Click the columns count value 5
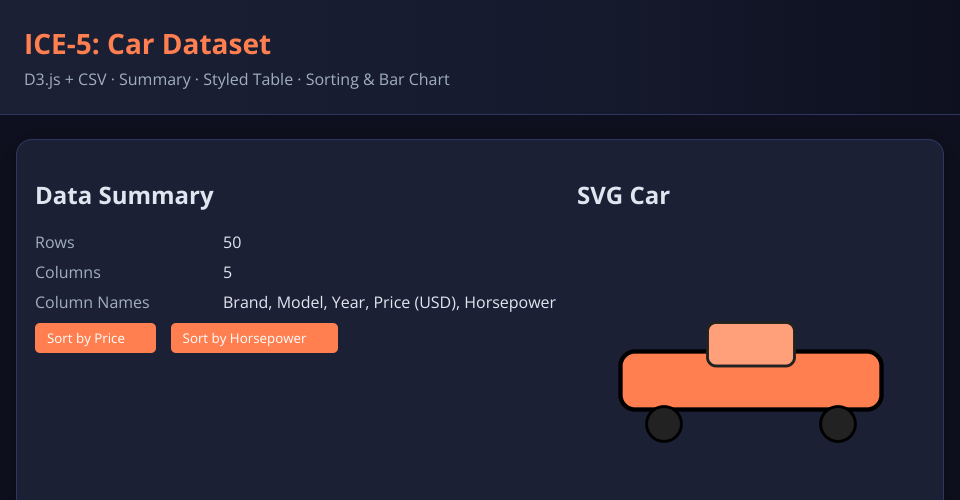 coord(228,272)
